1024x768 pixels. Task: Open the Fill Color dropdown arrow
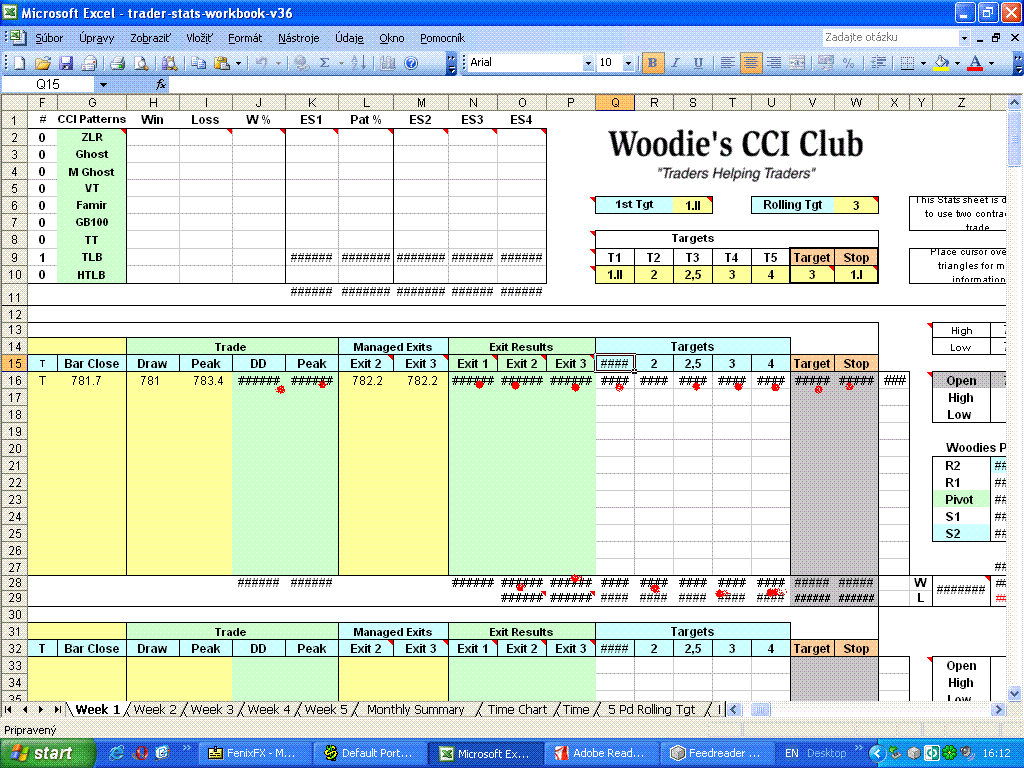957,63
